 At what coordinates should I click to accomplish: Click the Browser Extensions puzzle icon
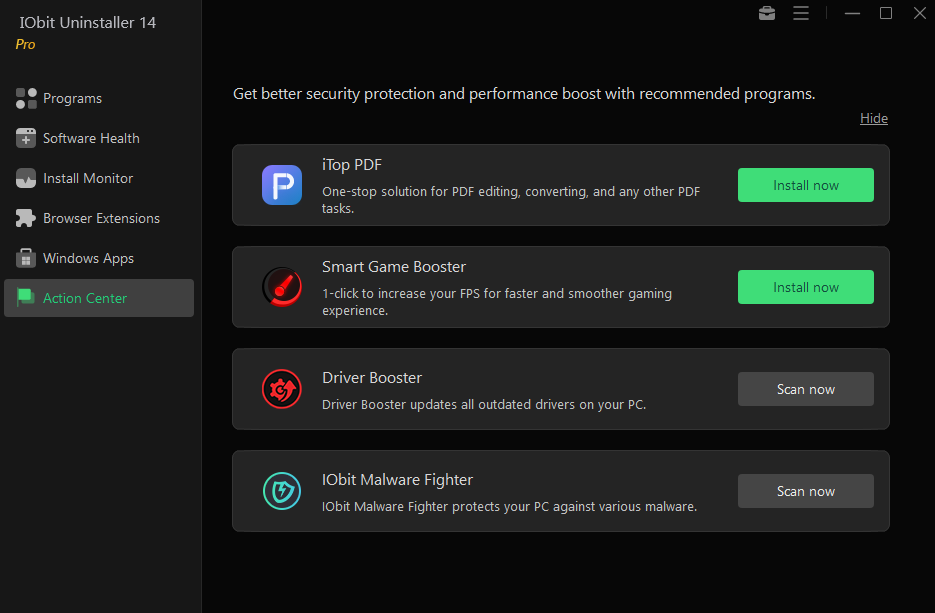pyautogui.click(x=26, y=218)
